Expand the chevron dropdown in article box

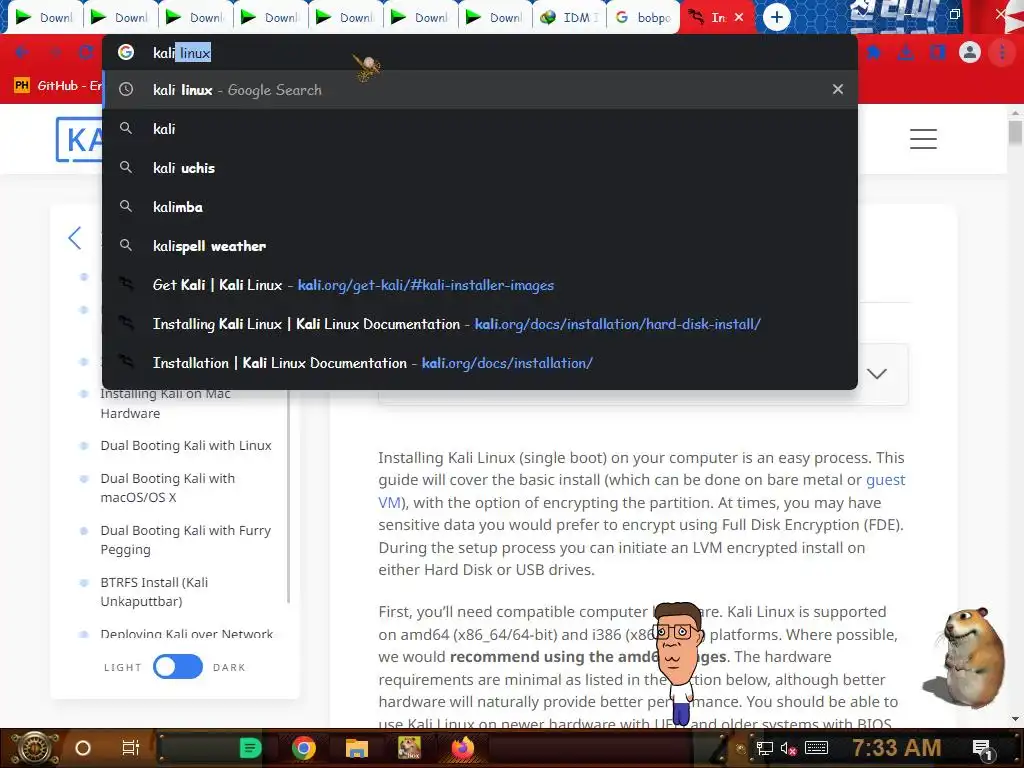[x=876, y=374]
